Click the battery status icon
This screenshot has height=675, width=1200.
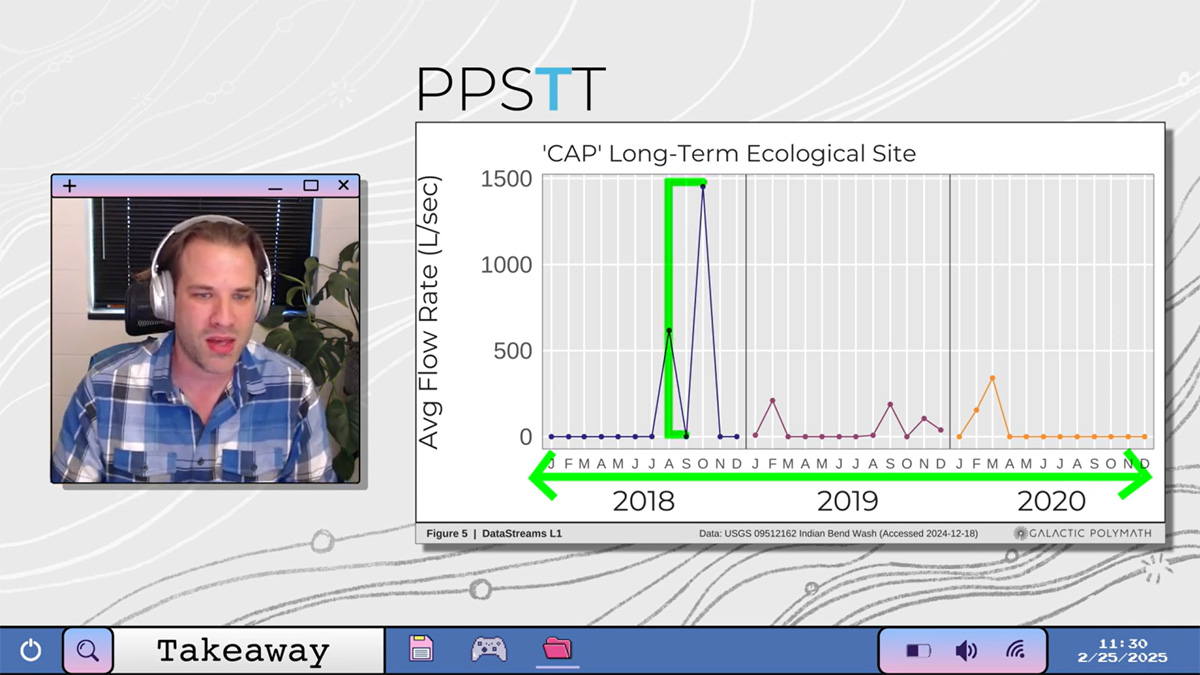point(918,651)
